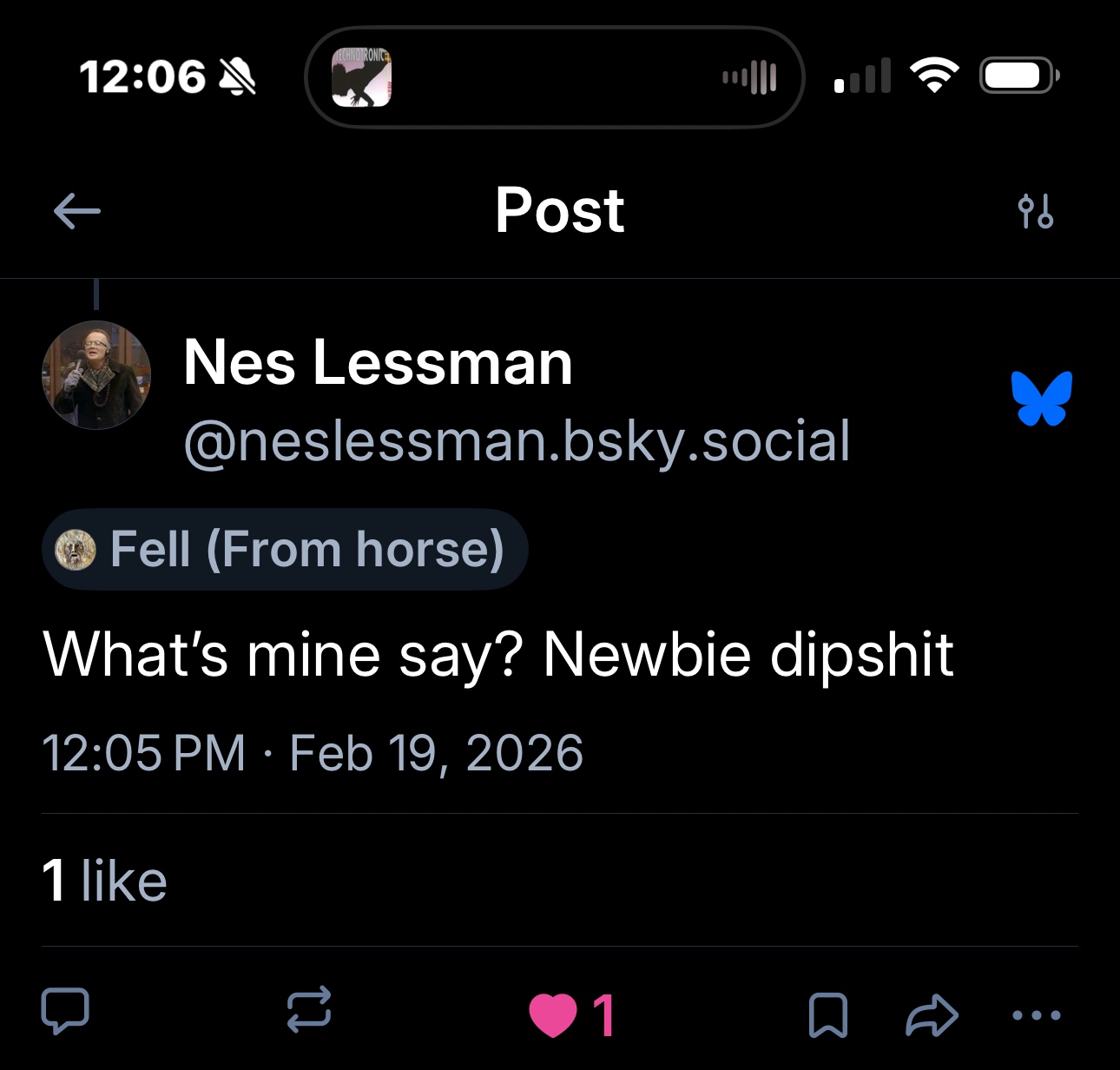Screen dimensions: 1120x1070
Task: Repost using the circular arrows icon
Action: pyautogui.click(x=309, y=1010)
